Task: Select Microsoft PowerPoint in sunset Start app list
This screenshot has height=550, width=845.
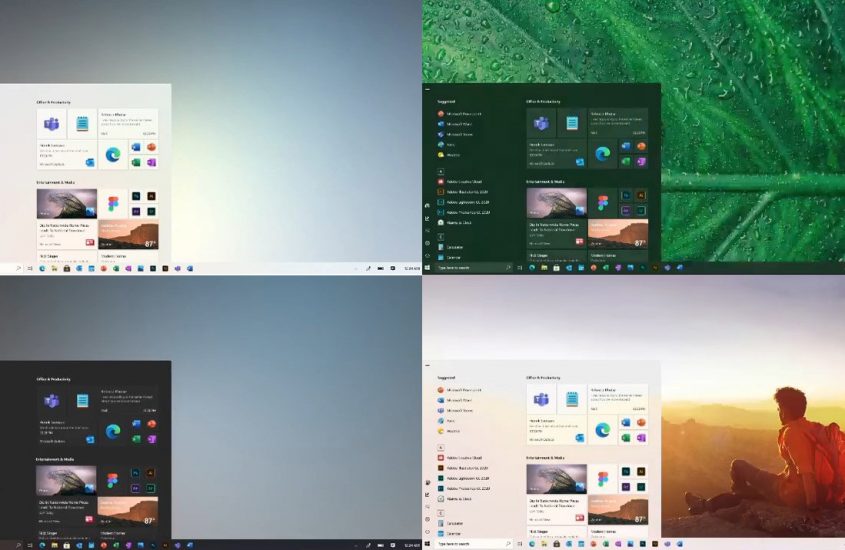Action: tap(460, 389)
